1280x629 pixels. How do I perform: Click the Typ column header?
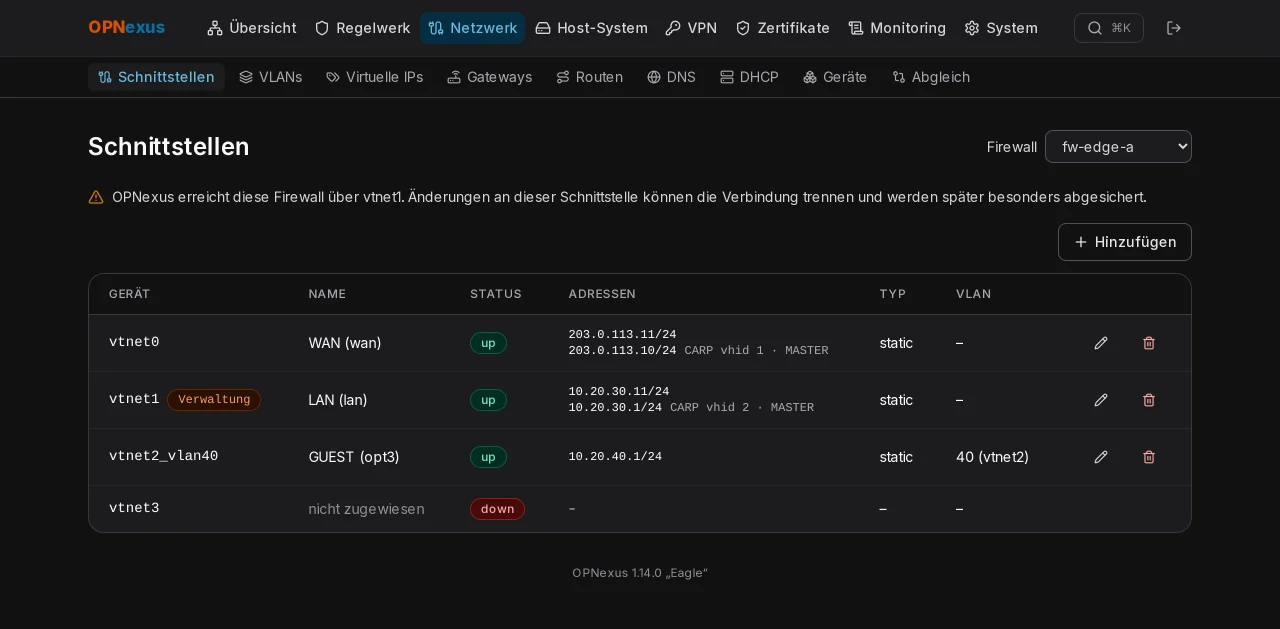pos(893,294)
